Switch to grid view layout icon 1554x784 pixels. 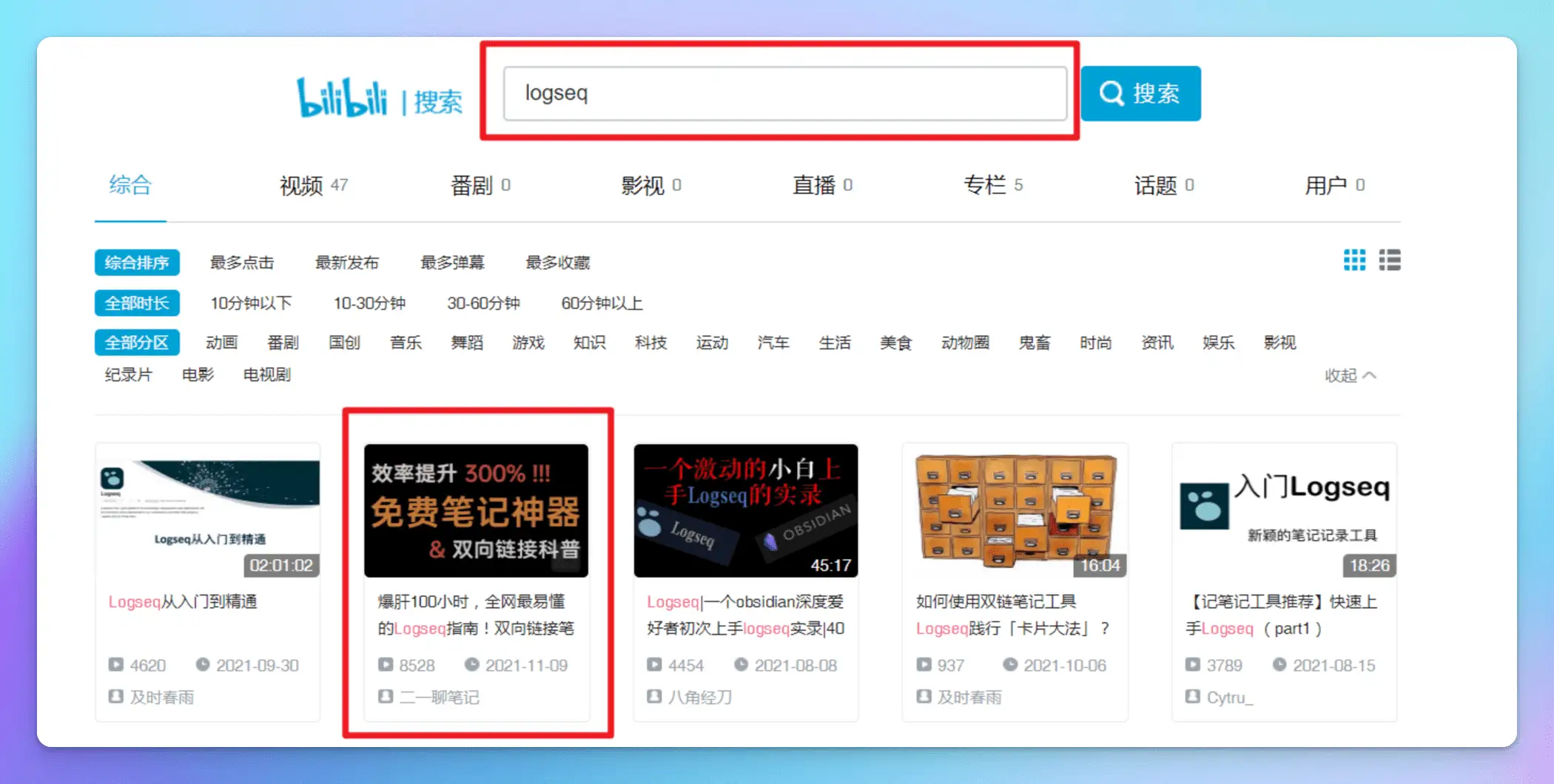1354,260
